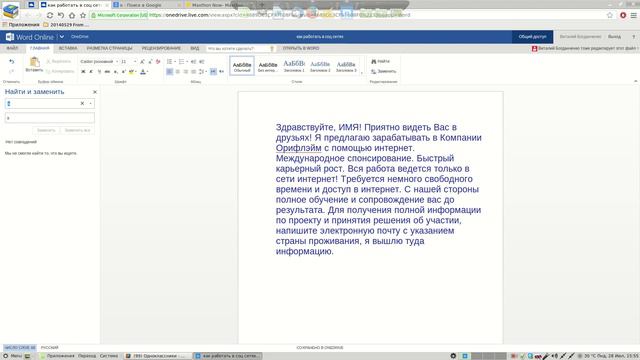Click Заменить (Replace) in editing group
Screen dimensions: 640x360
(x=384, y=71)
